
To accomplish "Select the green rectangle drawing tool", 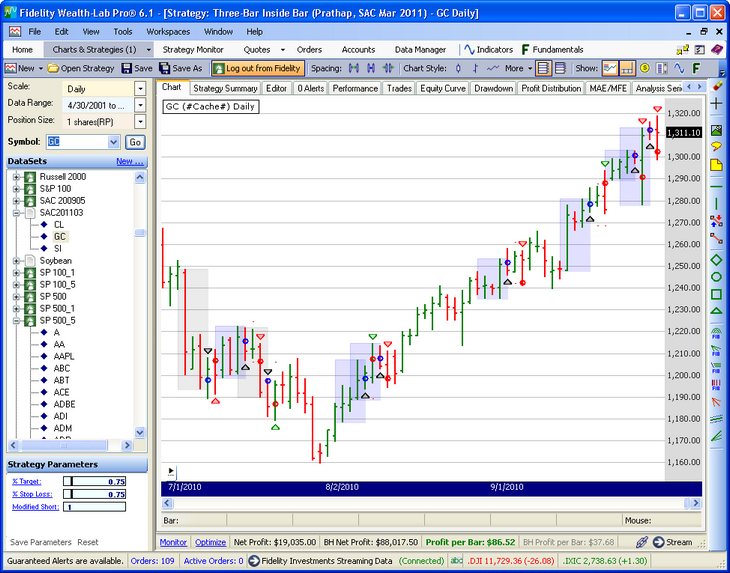I will pyautogui.click(x=716, y=294).
